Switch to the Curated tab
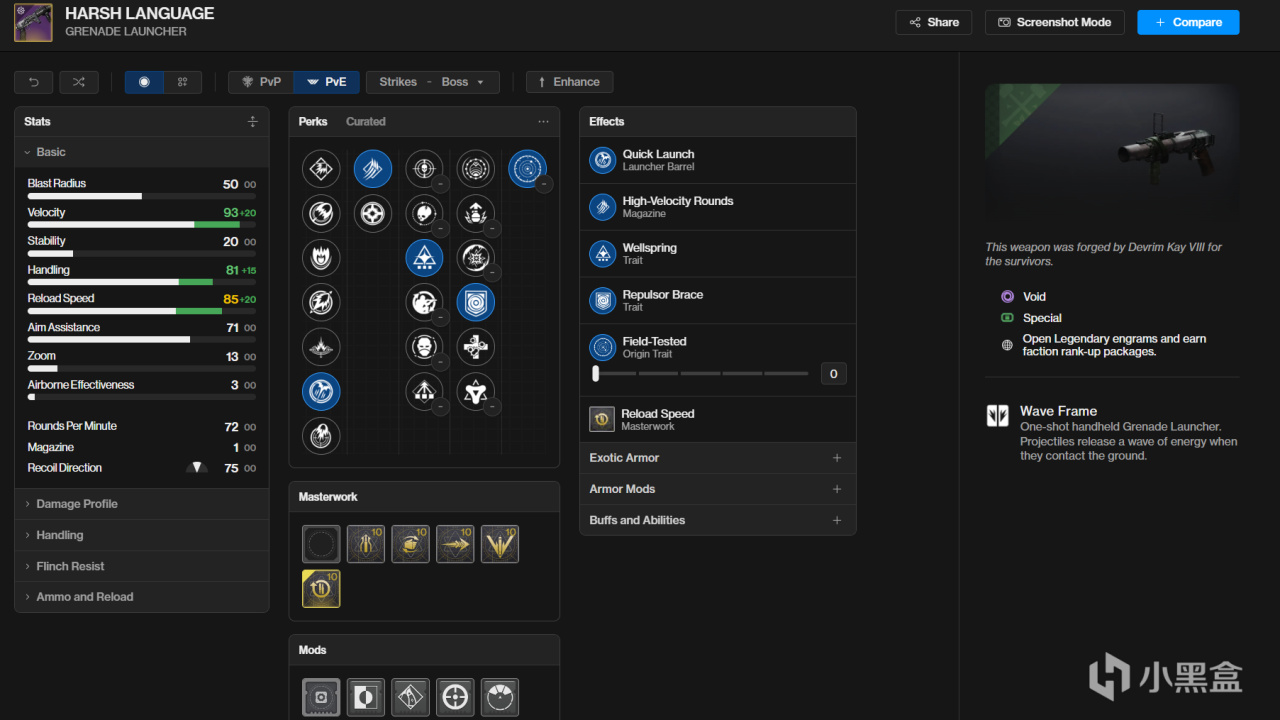This screenshot has height=720, width=1280. click(x=365, y=121)
